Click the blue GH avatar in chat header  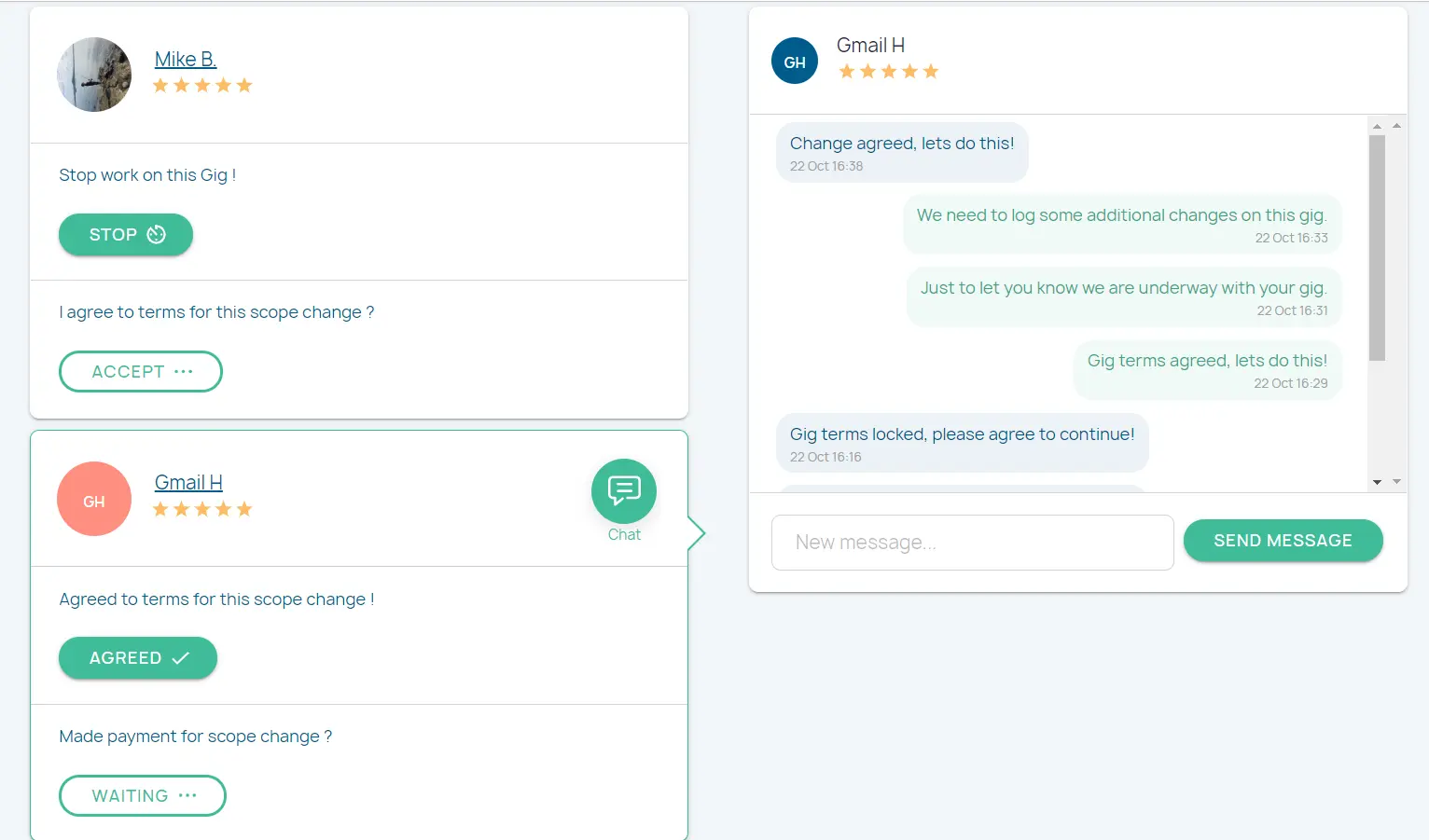click(x=794, y=62)
